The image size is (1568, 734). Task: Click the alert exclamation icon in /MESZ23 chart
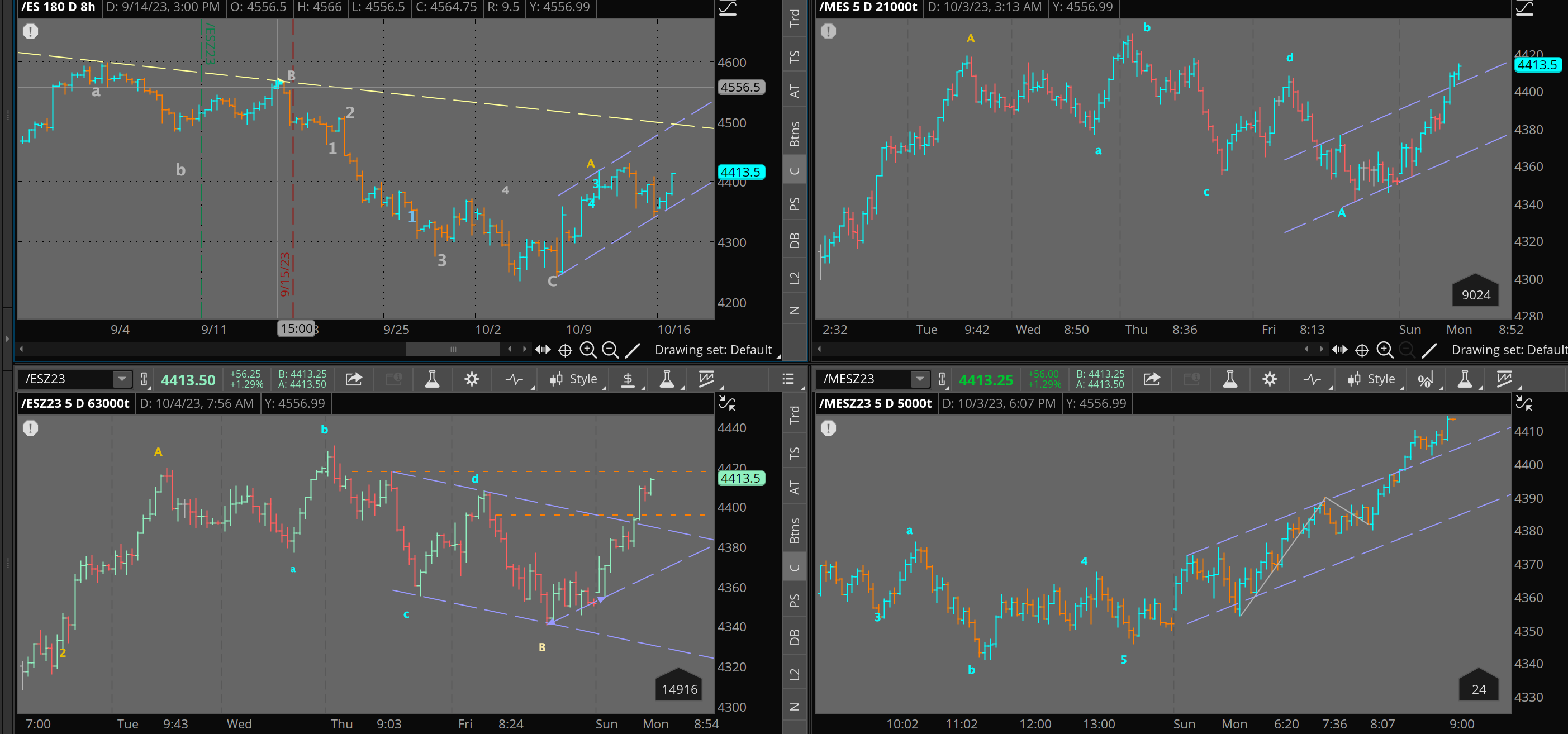pos(829,428)
